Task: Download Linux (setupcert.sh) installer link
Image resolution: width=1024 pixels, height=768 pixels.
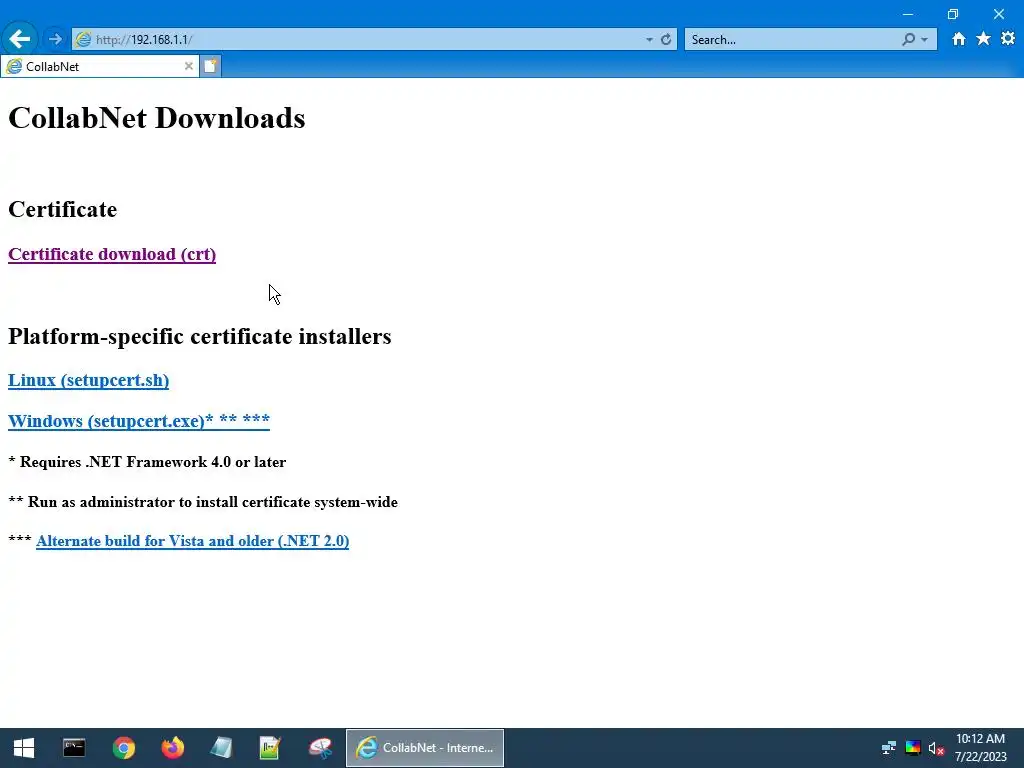Action: point(88,380)
